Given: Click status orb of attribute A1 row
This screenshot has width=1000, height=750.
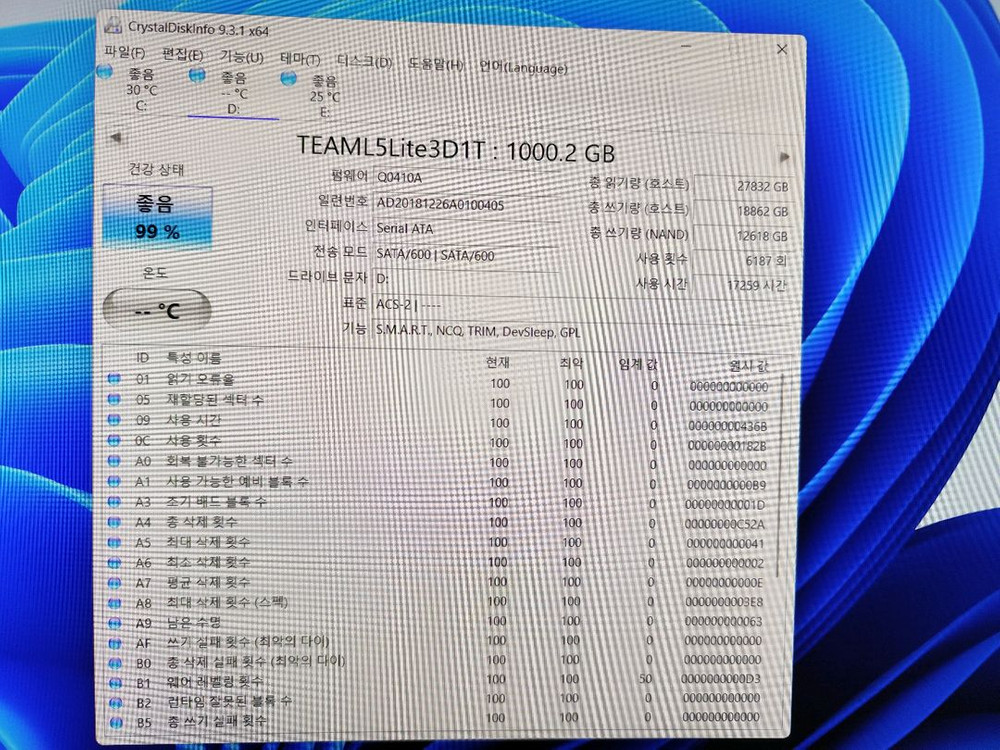Looking at the screenshot, I should (x=114, y=481).
